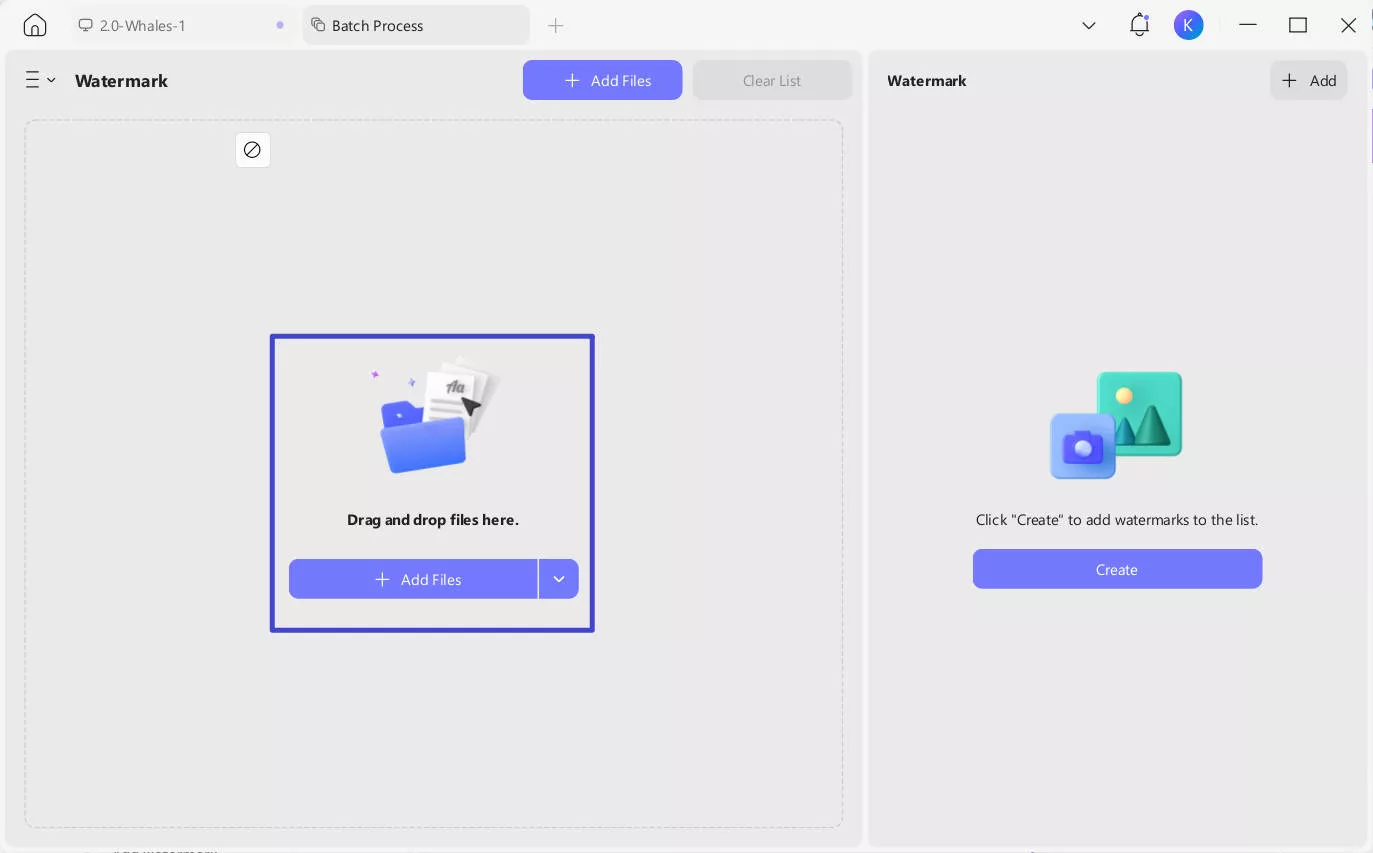Image resolution: width=1373 pixels, height=853 pixels.
Task: Click the prohibited circle-slash icon
Action: [253, 150]
